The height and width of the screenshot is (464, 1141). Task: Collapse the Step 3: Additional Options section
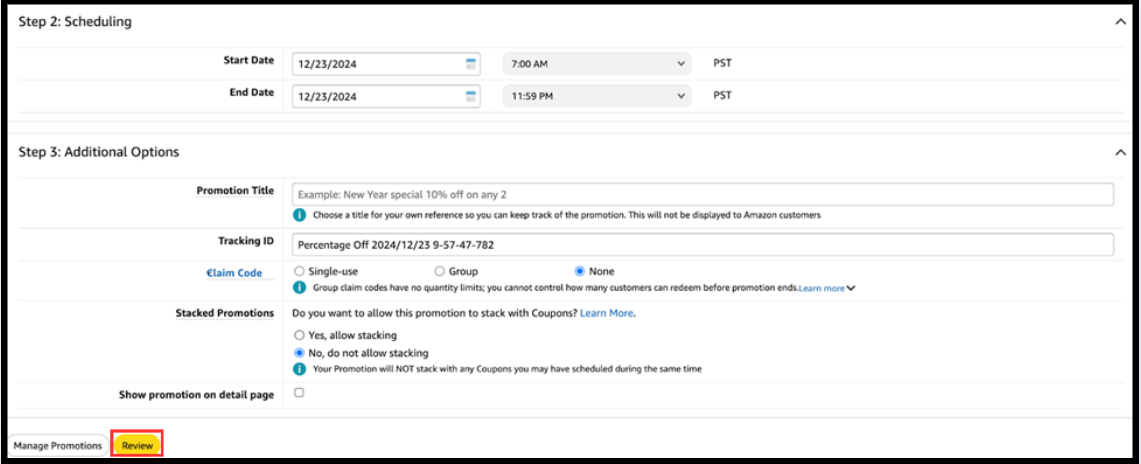(x=1120, y=152)
